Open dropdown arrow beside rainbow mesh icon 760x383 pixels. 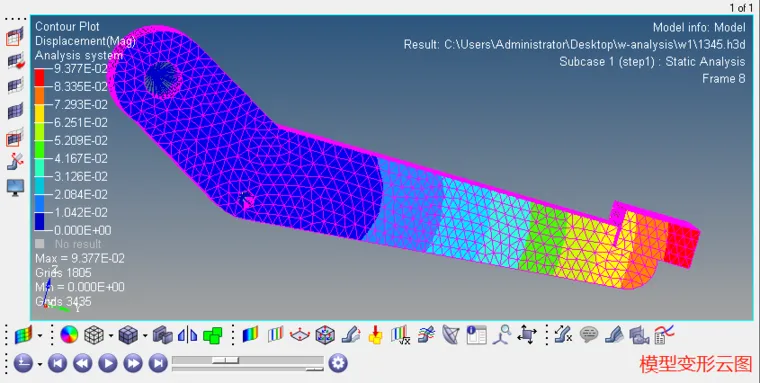39,335
